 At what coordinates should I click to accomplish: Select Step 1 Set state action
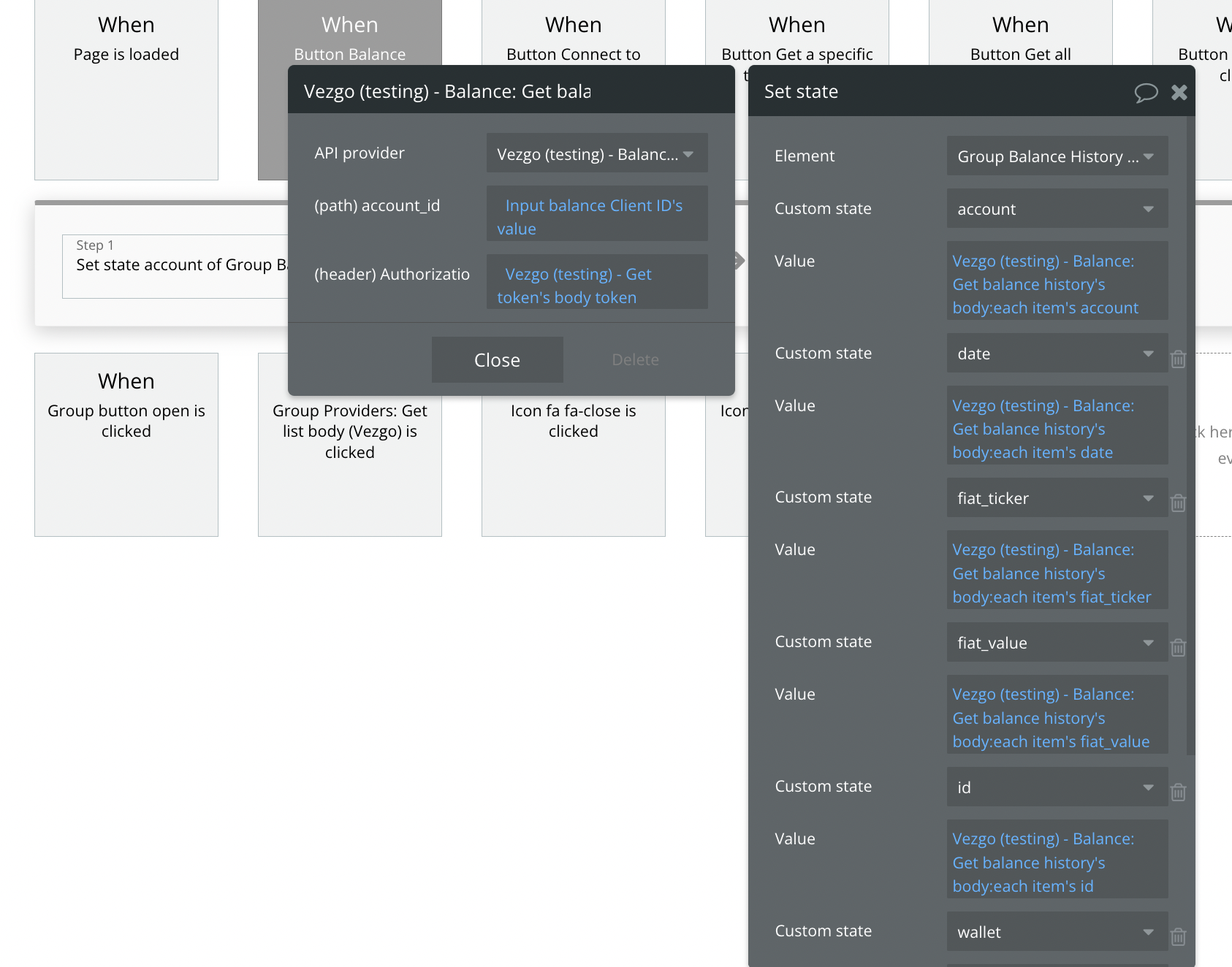(x=175, y=265)
